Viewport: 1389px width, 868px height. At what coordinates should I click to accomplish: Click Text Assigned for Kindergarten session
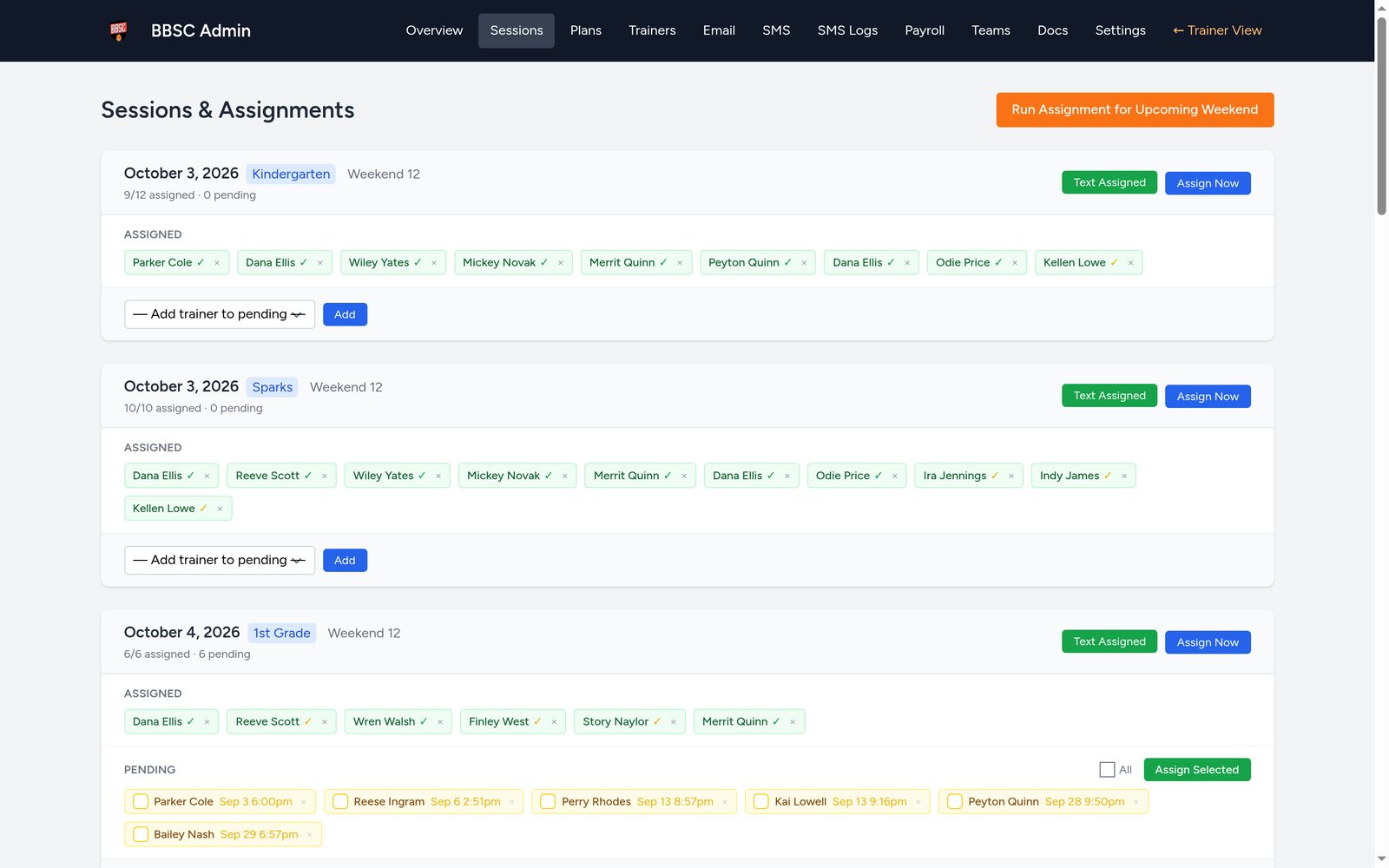[1109, 182]
